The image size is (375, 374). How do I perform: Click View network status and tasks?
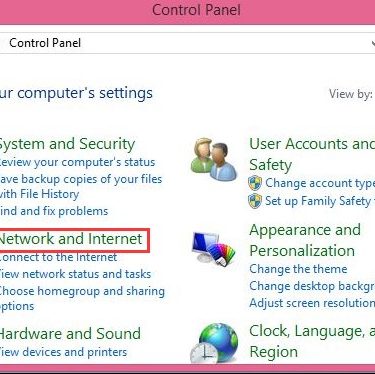(x=75, y=274)
